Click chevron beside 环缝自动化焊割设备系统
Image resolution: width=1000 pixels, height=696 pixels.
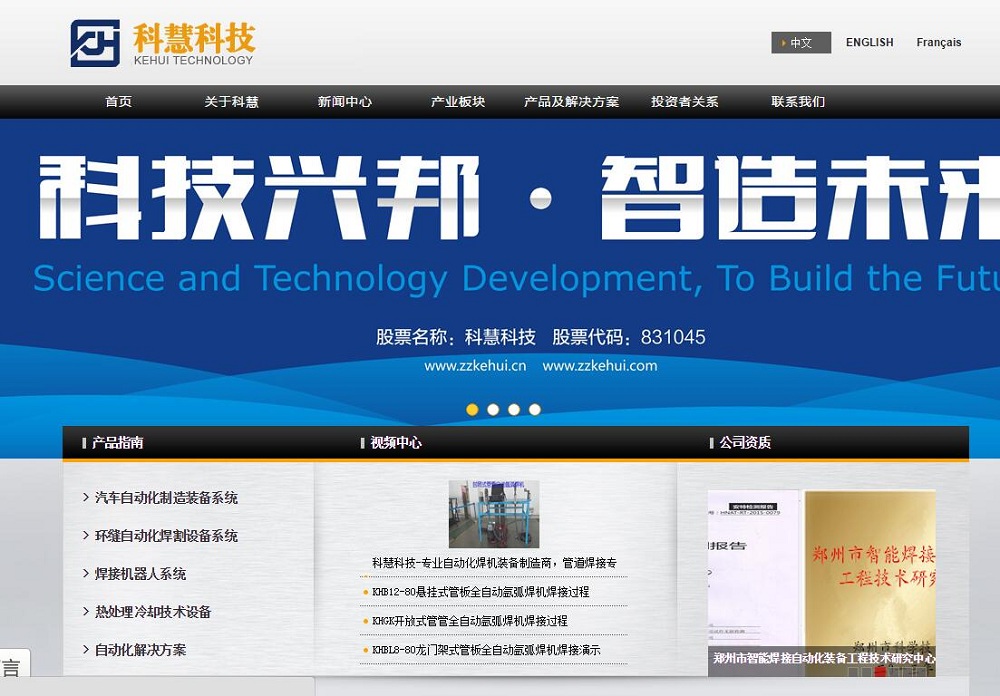pyautogui.click(x=85, y=535)
